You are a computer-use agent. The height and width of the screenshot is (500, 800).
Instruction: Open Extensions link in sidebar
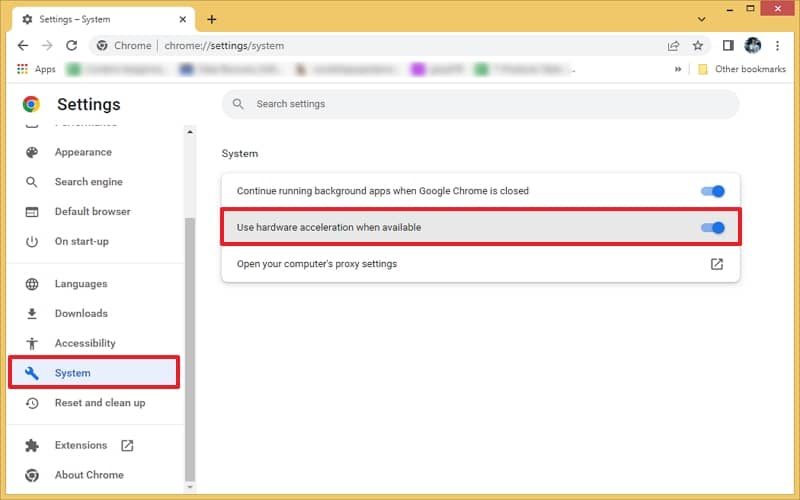[x=80, y=445]
